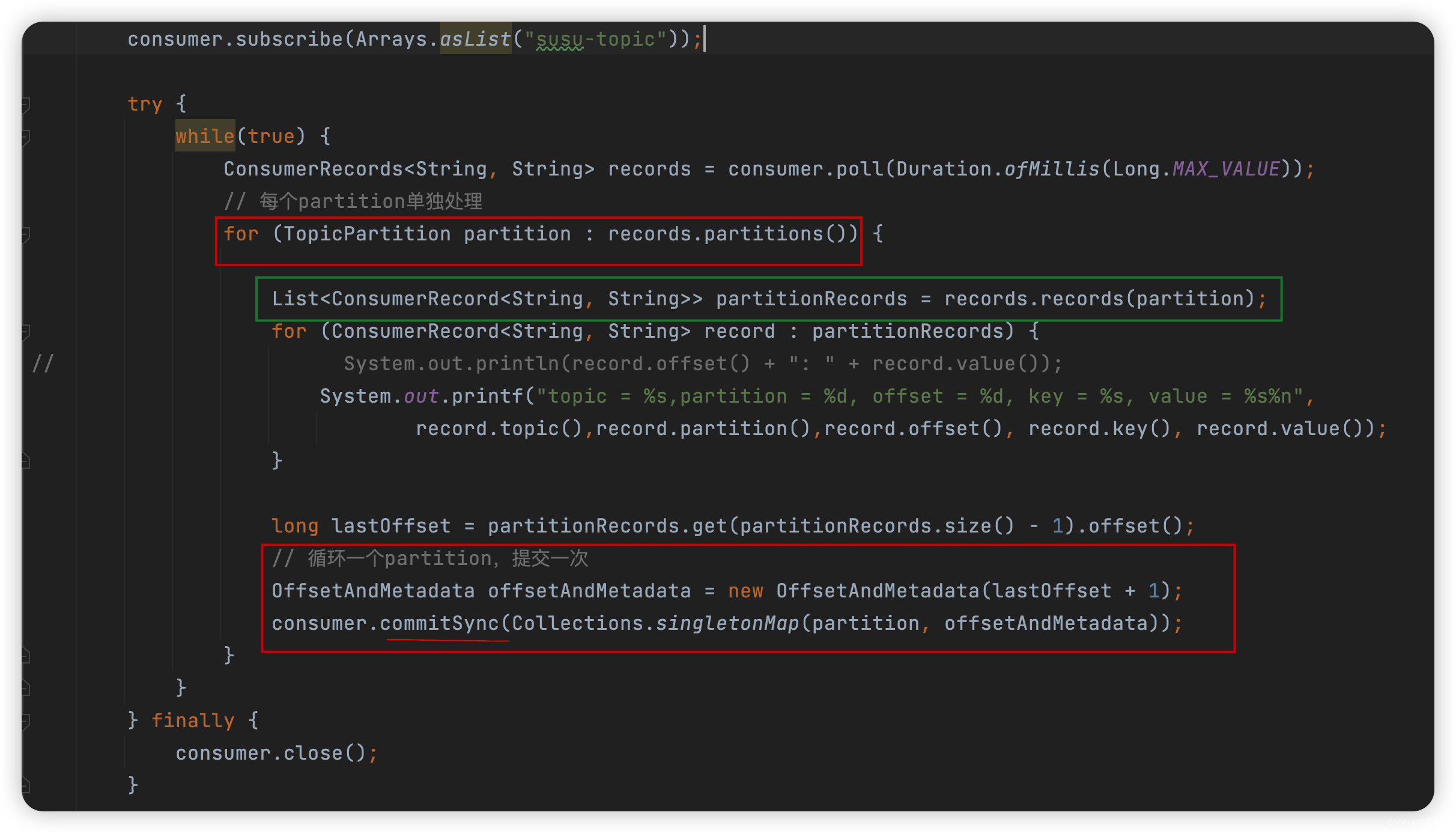The width and height of the screenshot is (1456, 833).
Task: Click the while keyword
Action: point(205,137)
